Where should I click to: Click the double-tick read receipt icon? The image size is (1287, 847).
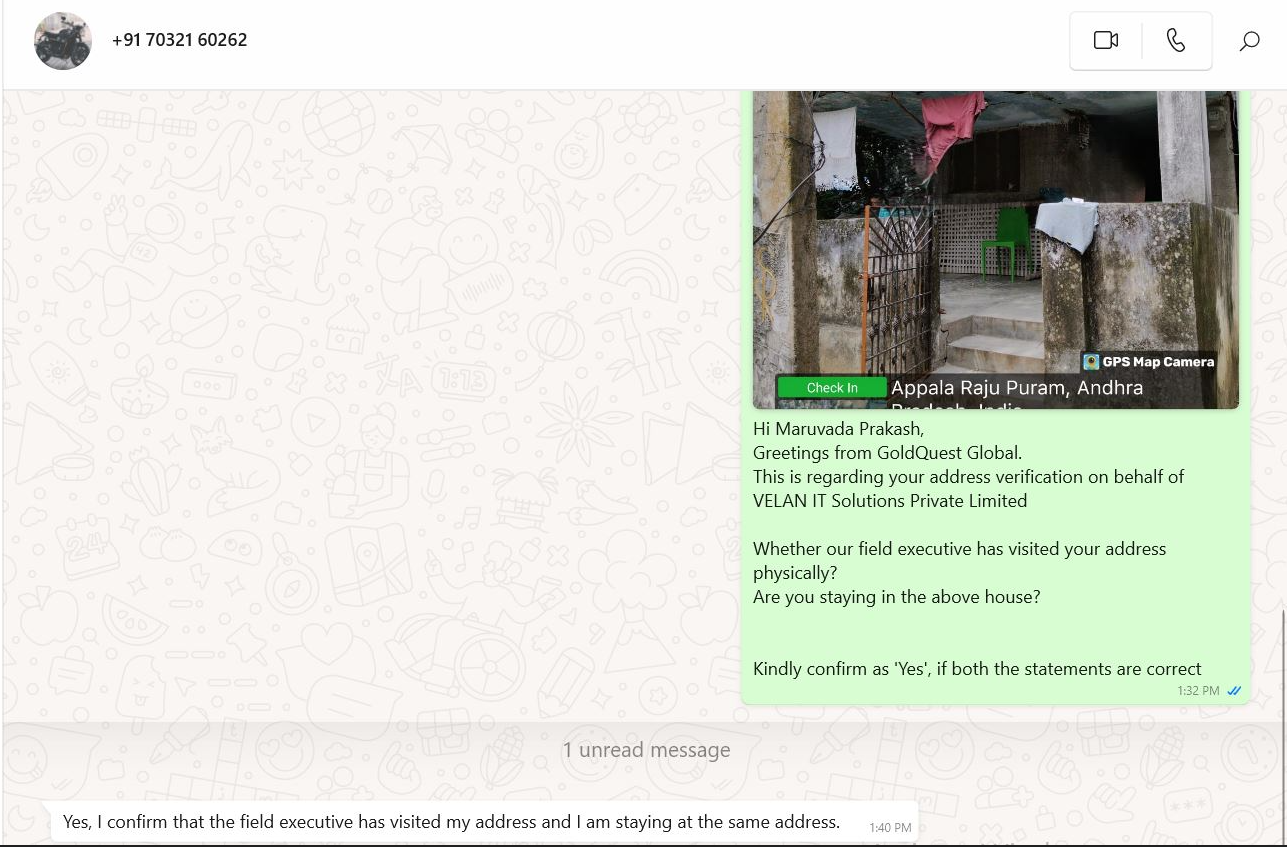click(x=1234, y=691)
